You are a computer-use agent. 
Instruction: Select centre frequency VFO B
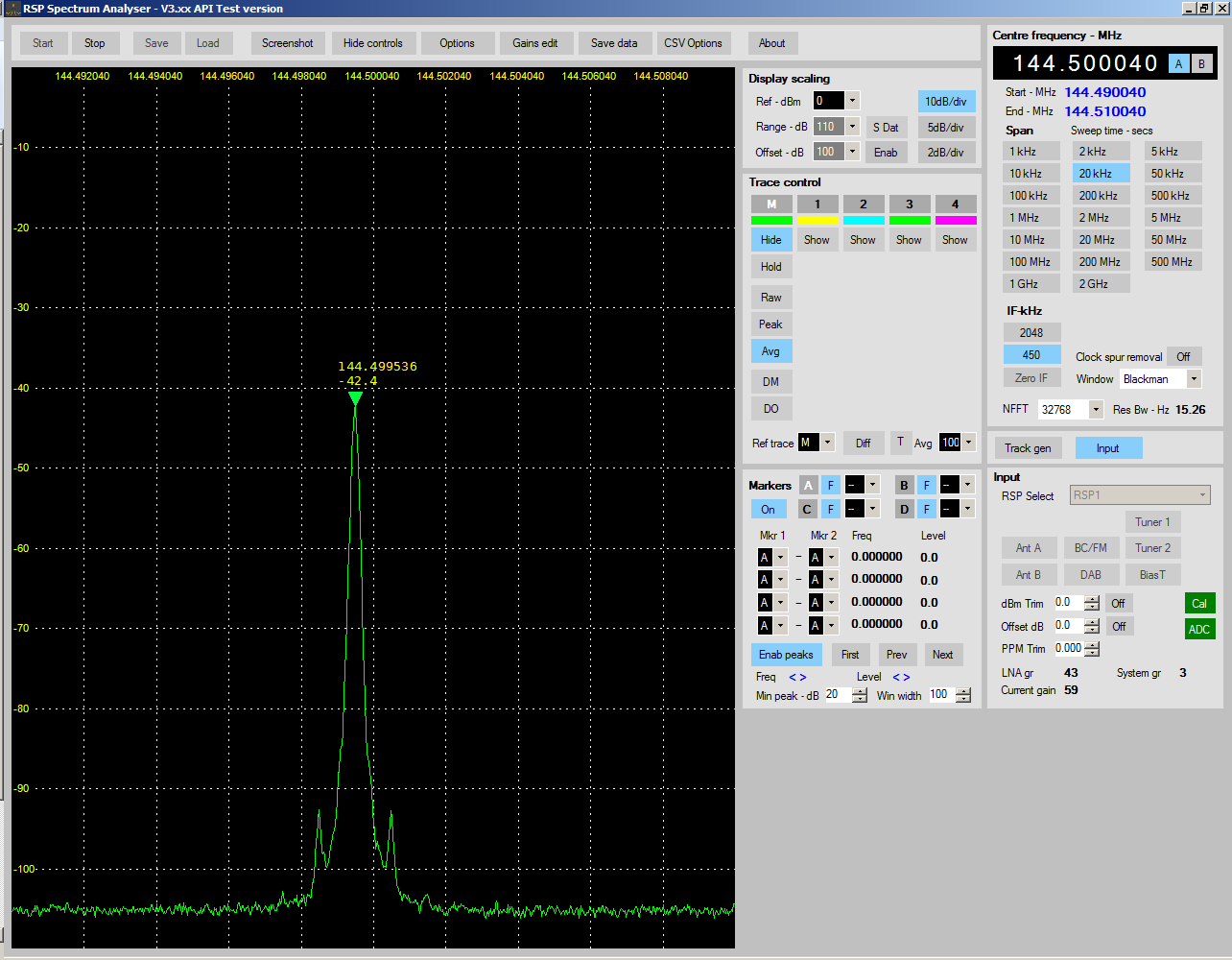click(x=1201, y=63)
